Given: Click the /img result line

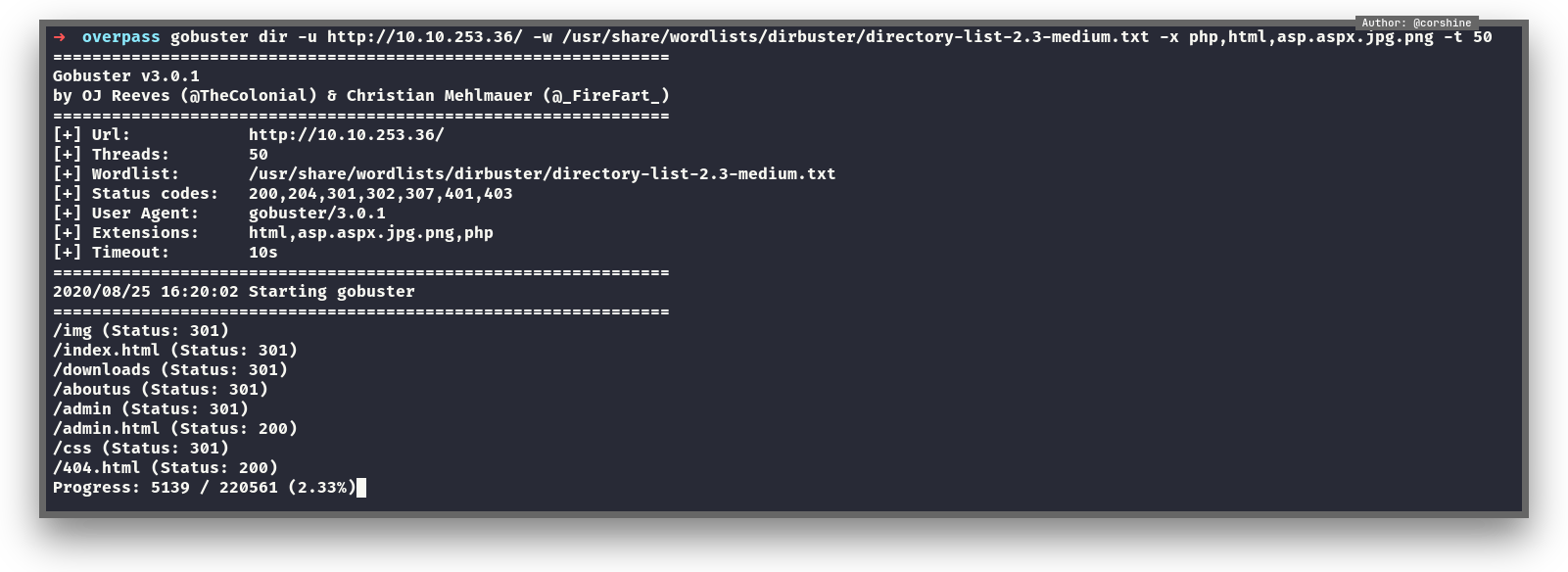Looking at the screenshot, I should coord(140,331).
